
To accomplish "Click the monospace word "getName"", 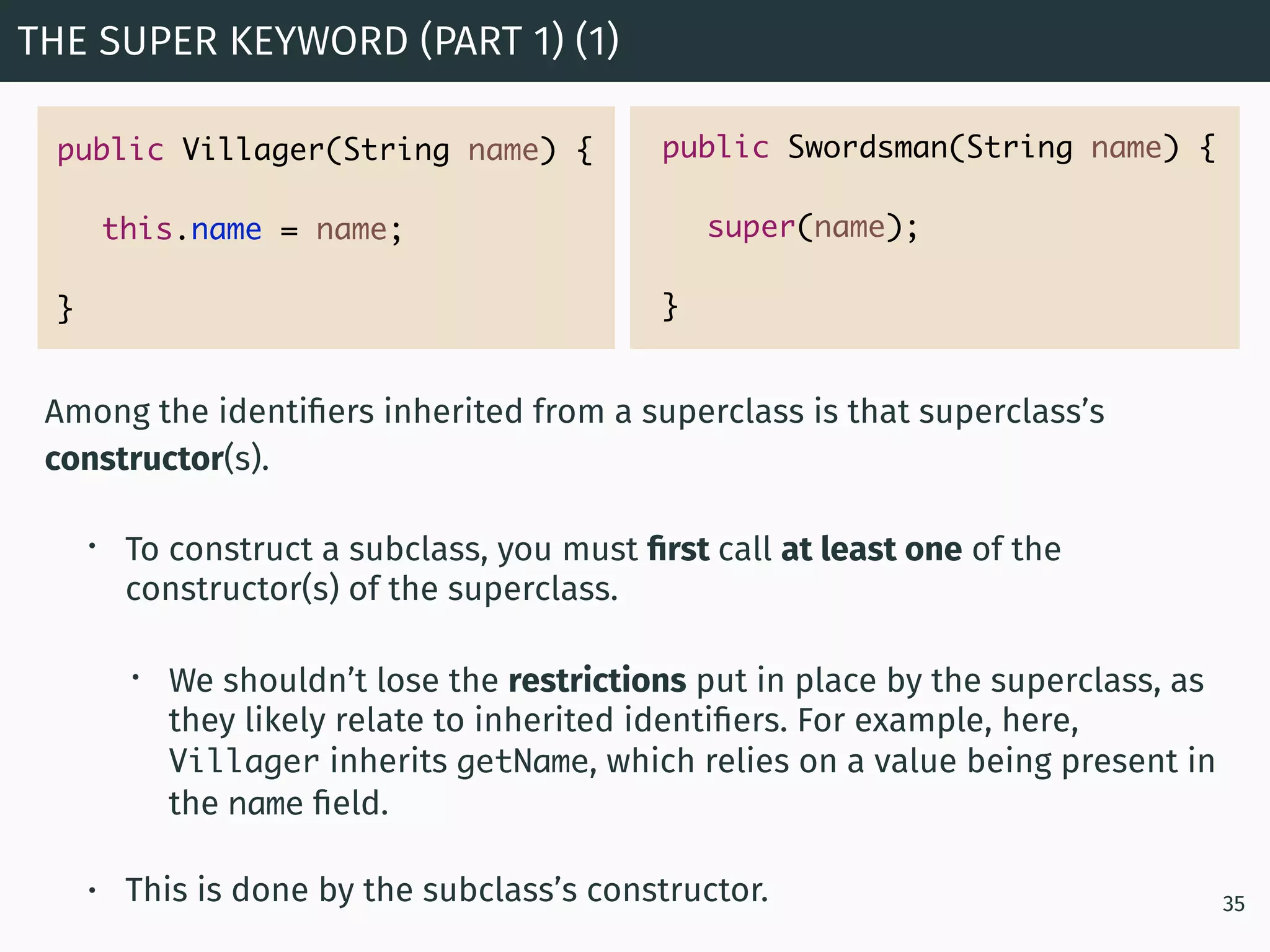I will point(522,762).
